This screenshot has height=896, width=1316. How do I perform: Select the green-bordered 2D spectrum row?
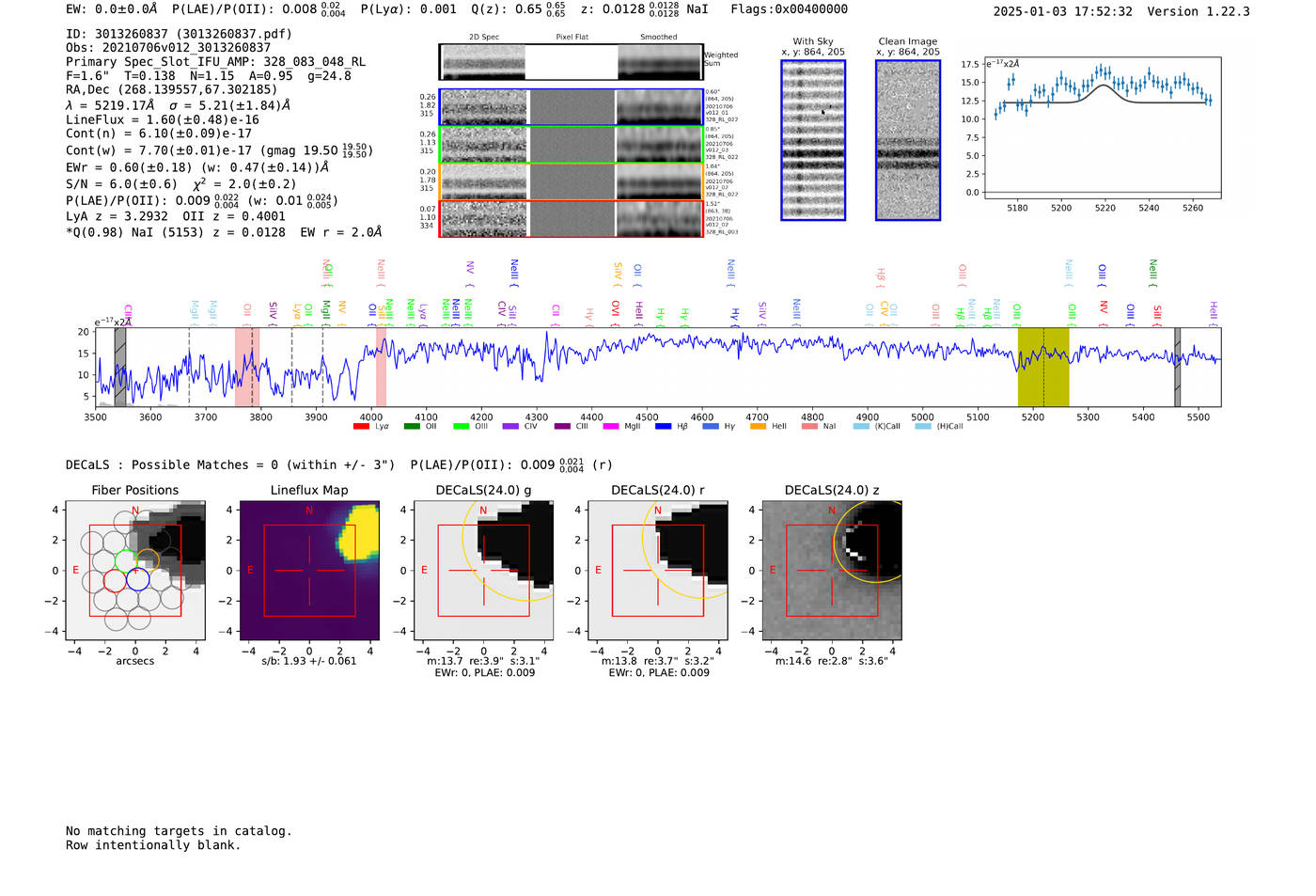[x=571, y=144]
